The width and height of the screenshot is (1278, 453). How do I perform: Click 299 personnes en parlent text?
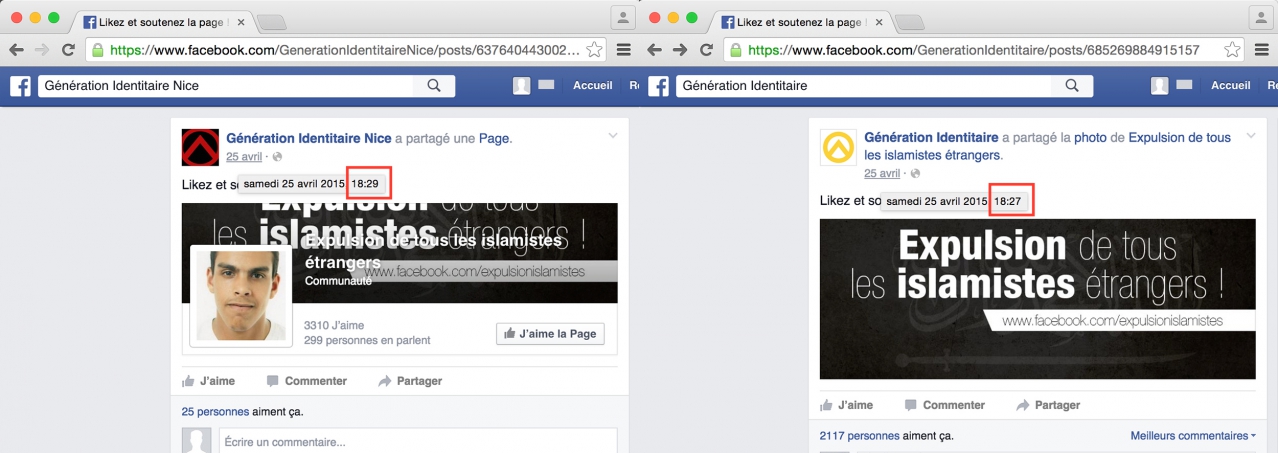click(367, 340)
